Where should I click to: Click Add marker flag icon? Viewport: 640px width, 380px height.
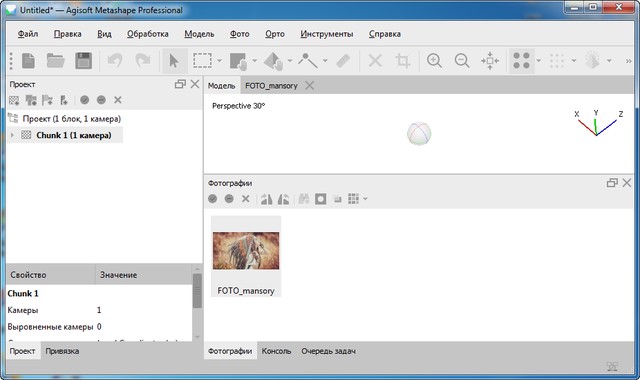[x=47, y=100]
